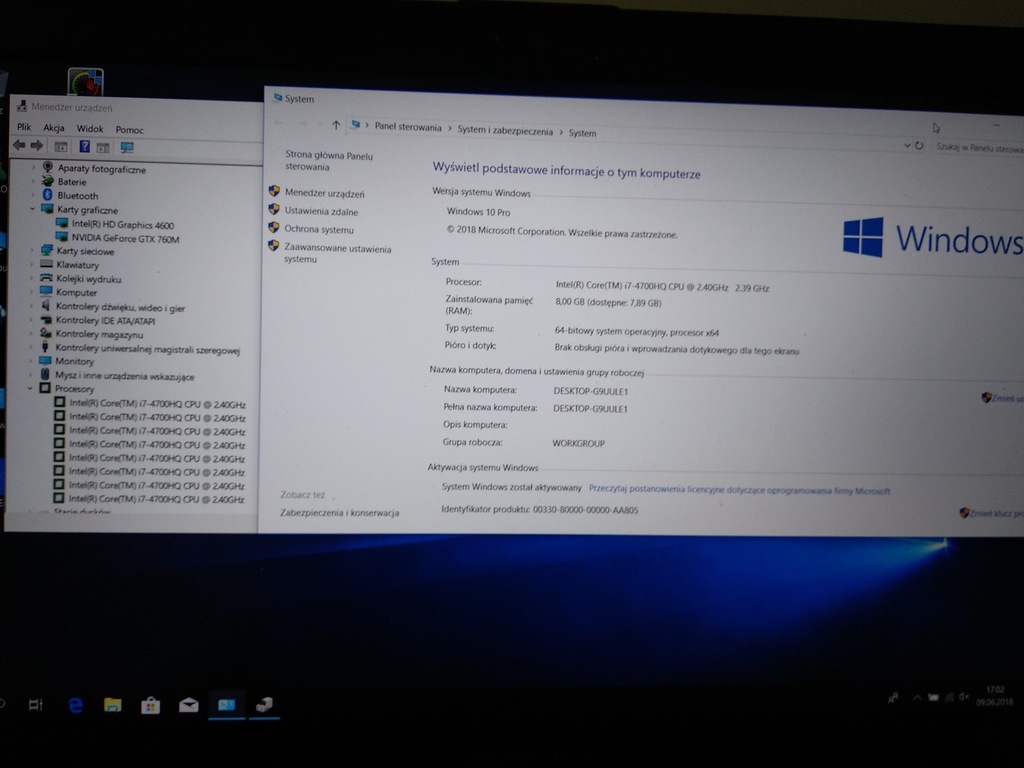Click the refresh icon next to address bar
The width and height of the screenshot is (1024, 768).
[x=919, y=146]
